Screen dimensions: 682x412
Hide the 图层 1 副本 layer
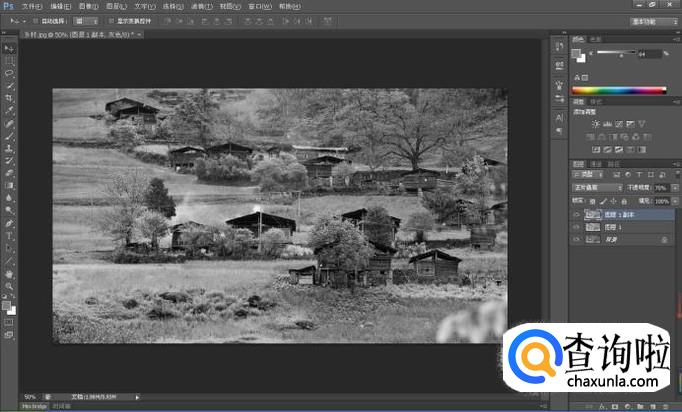pos(577,214)
